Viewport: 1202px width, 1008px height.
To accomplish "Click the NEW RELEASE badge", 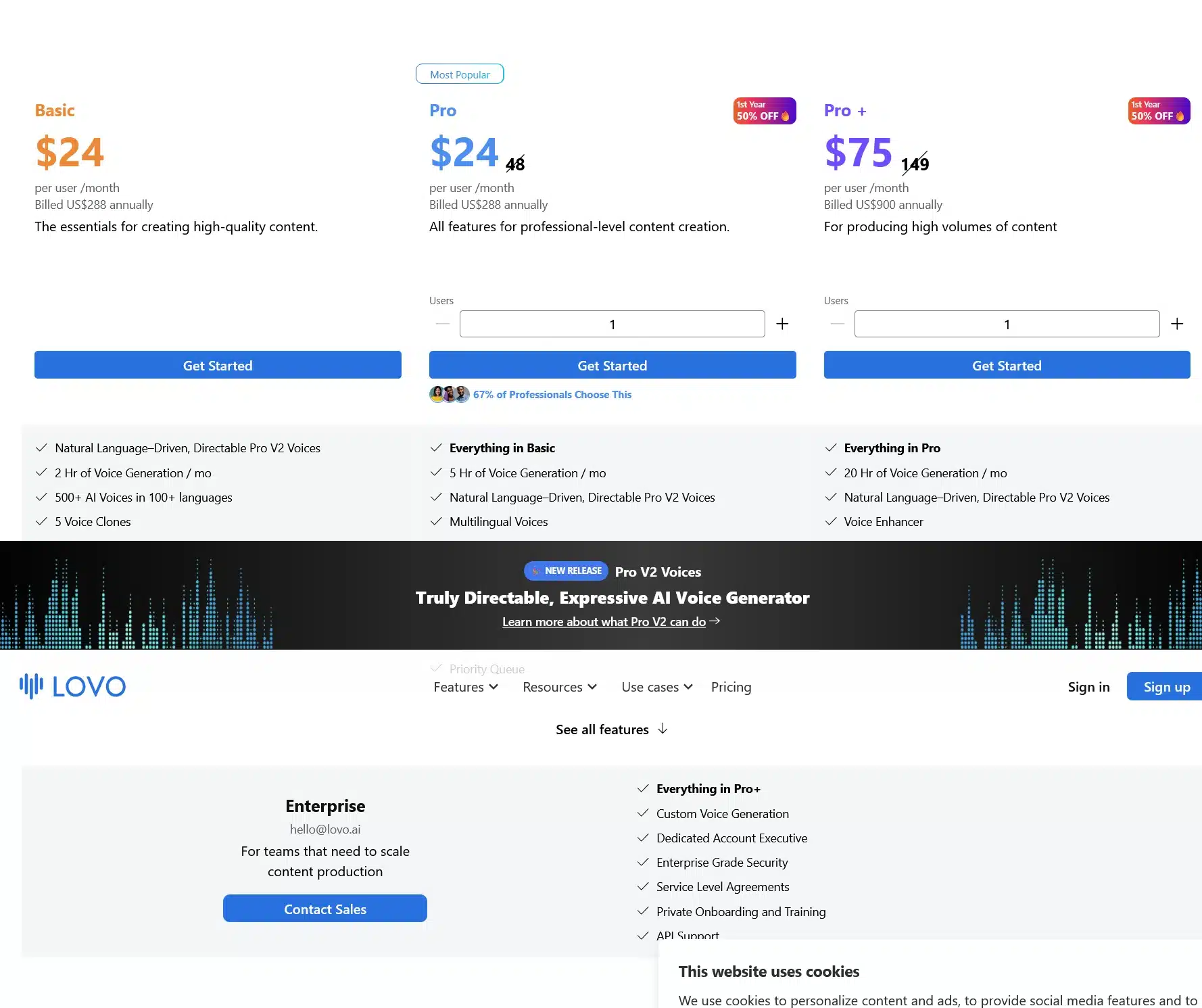I will click(x=565, y=571).
